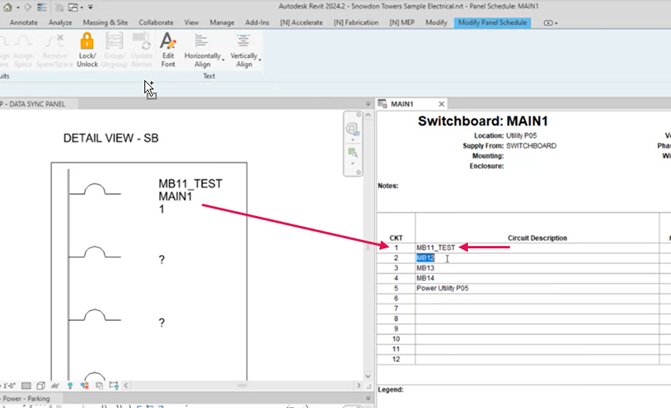This screenshot has height=408, width=671.
Task: Toggle ribbon display minimize button
Action: 548,23
